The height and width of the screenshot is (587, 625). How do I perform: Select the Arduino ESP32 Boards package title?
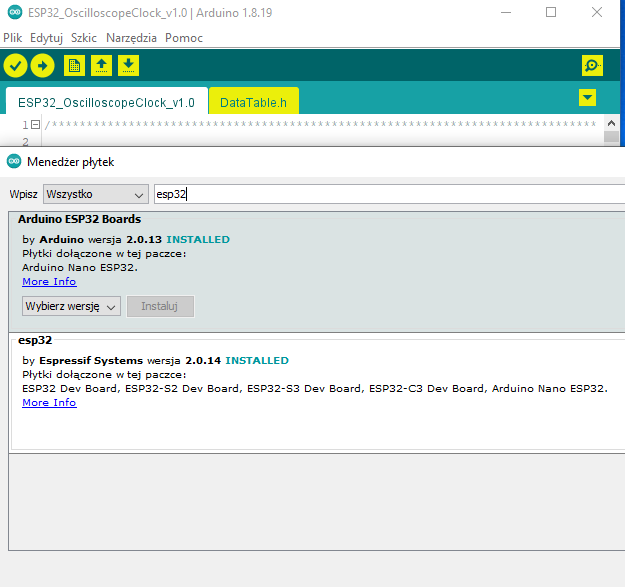pos(79,219)
